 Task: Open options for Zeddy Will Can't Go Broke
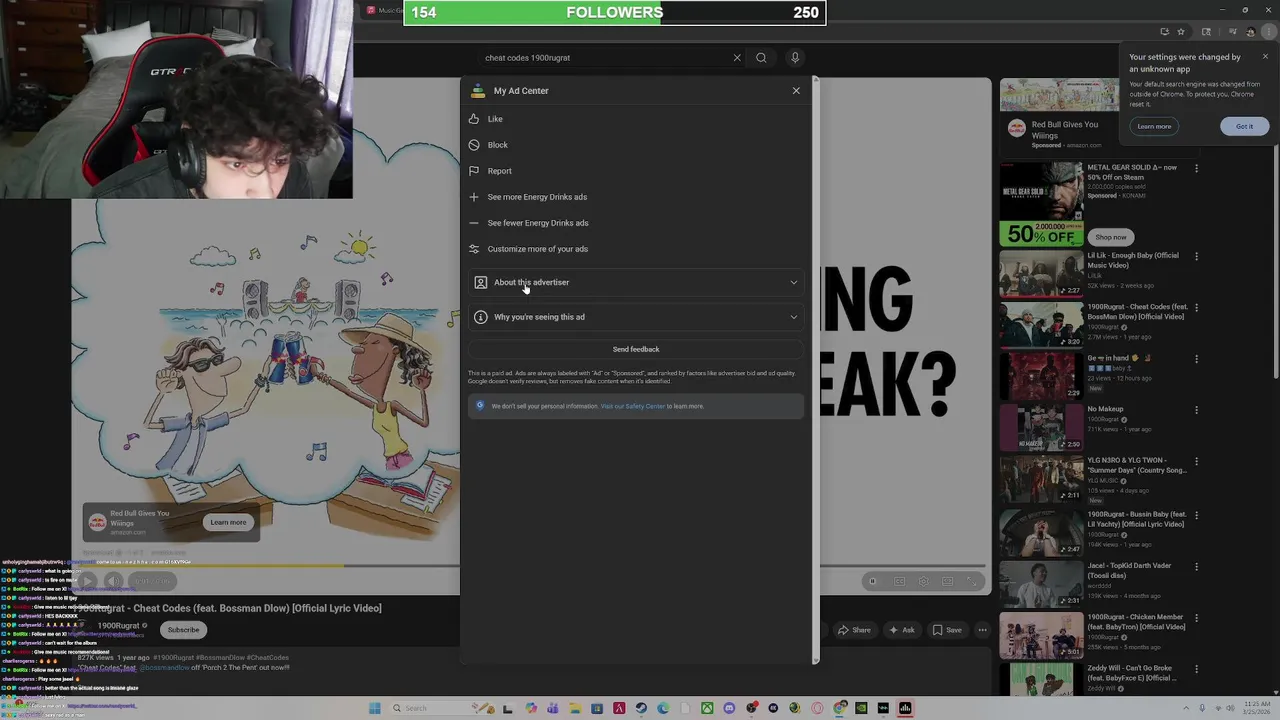tap(1196, 669)
